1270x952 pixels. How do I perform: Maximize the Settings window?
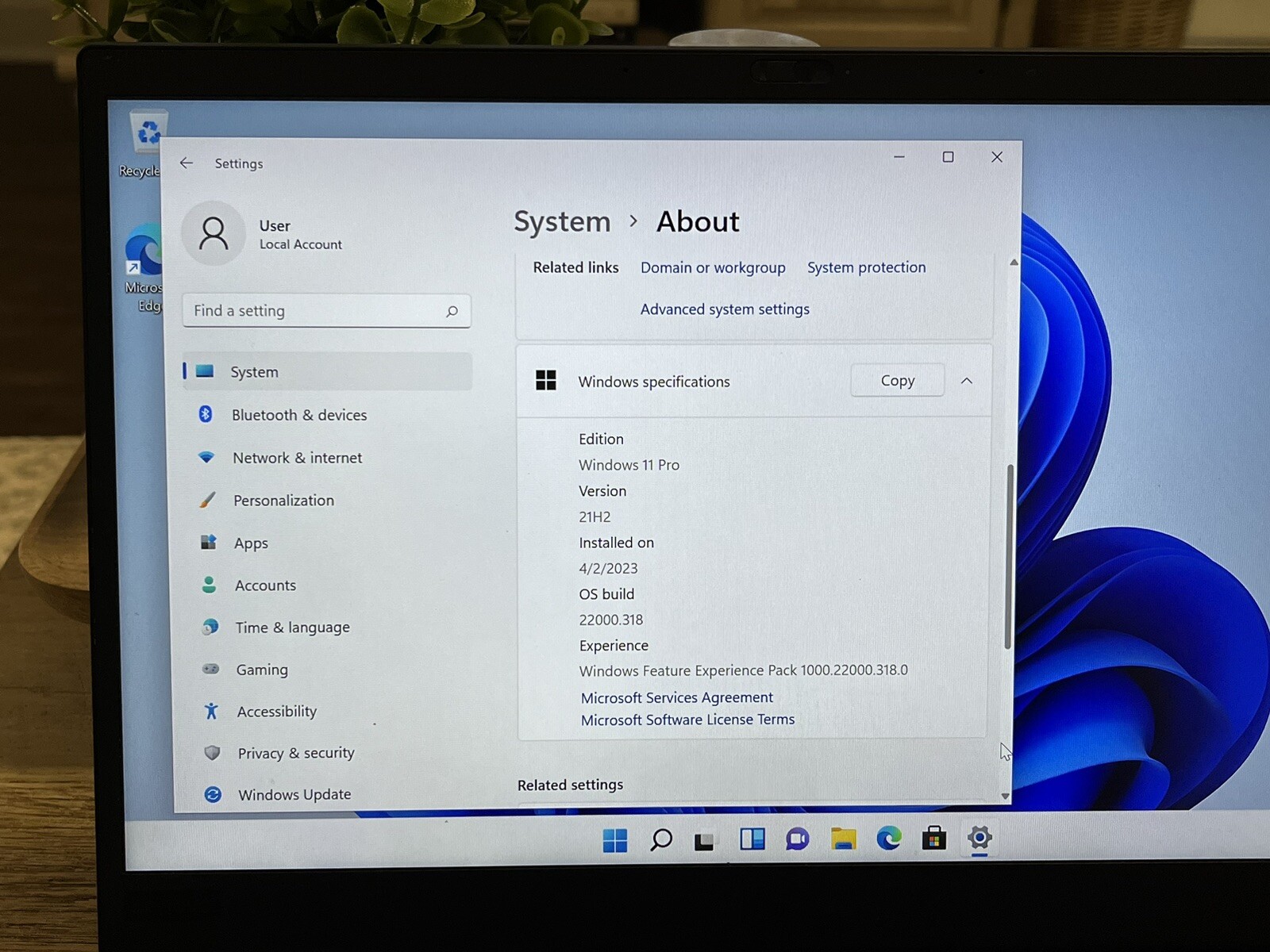click(948, 157)
